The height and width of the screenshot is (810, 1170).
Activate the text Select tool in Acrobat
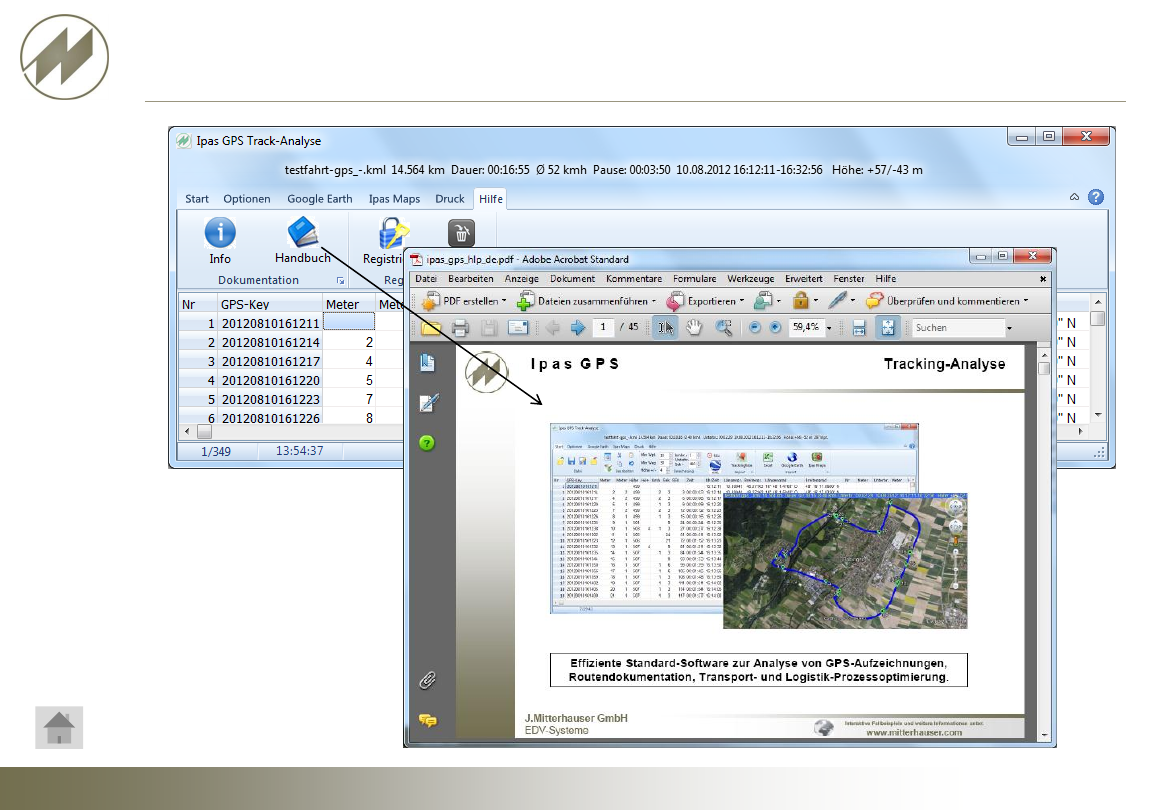point(665,327)
